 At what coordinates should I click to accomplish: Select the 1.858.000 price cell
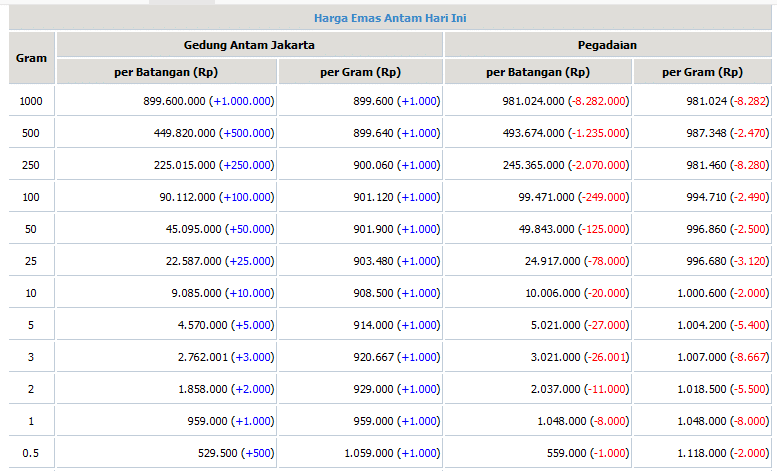(166, 389)
